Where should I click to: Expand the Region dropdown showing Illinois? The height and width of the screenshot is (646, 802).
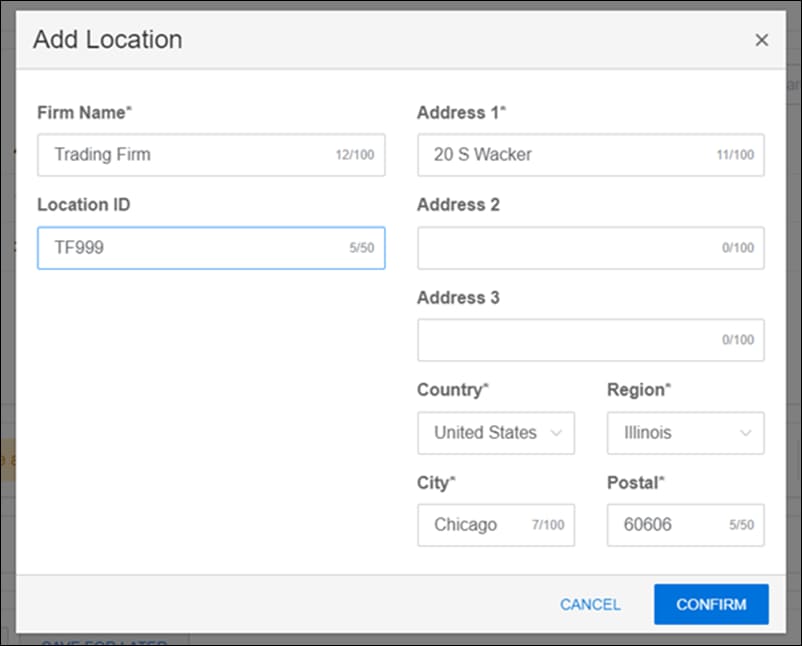[685, 433]
